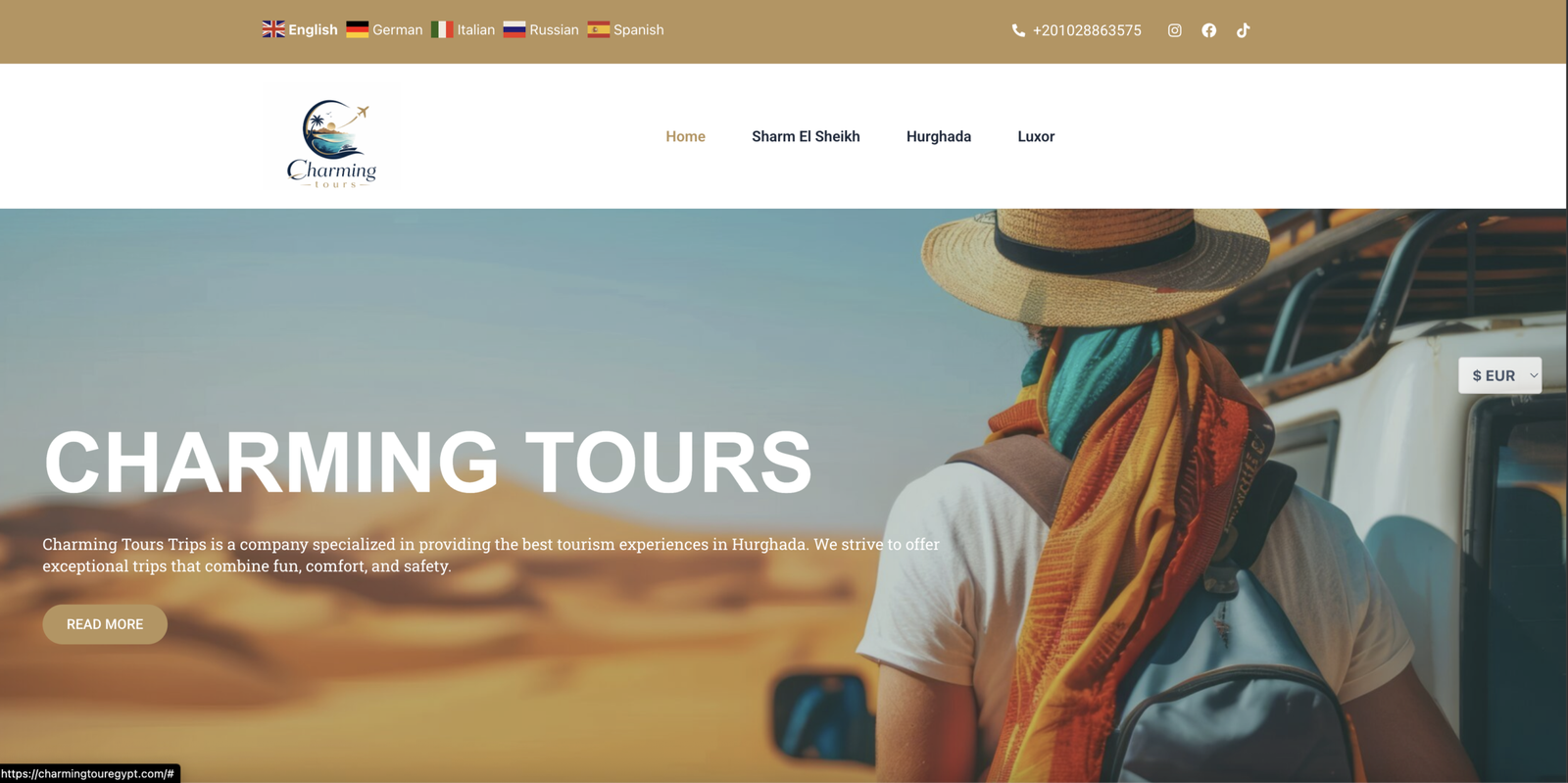Click the Spanish flag icon

point(599,29)
